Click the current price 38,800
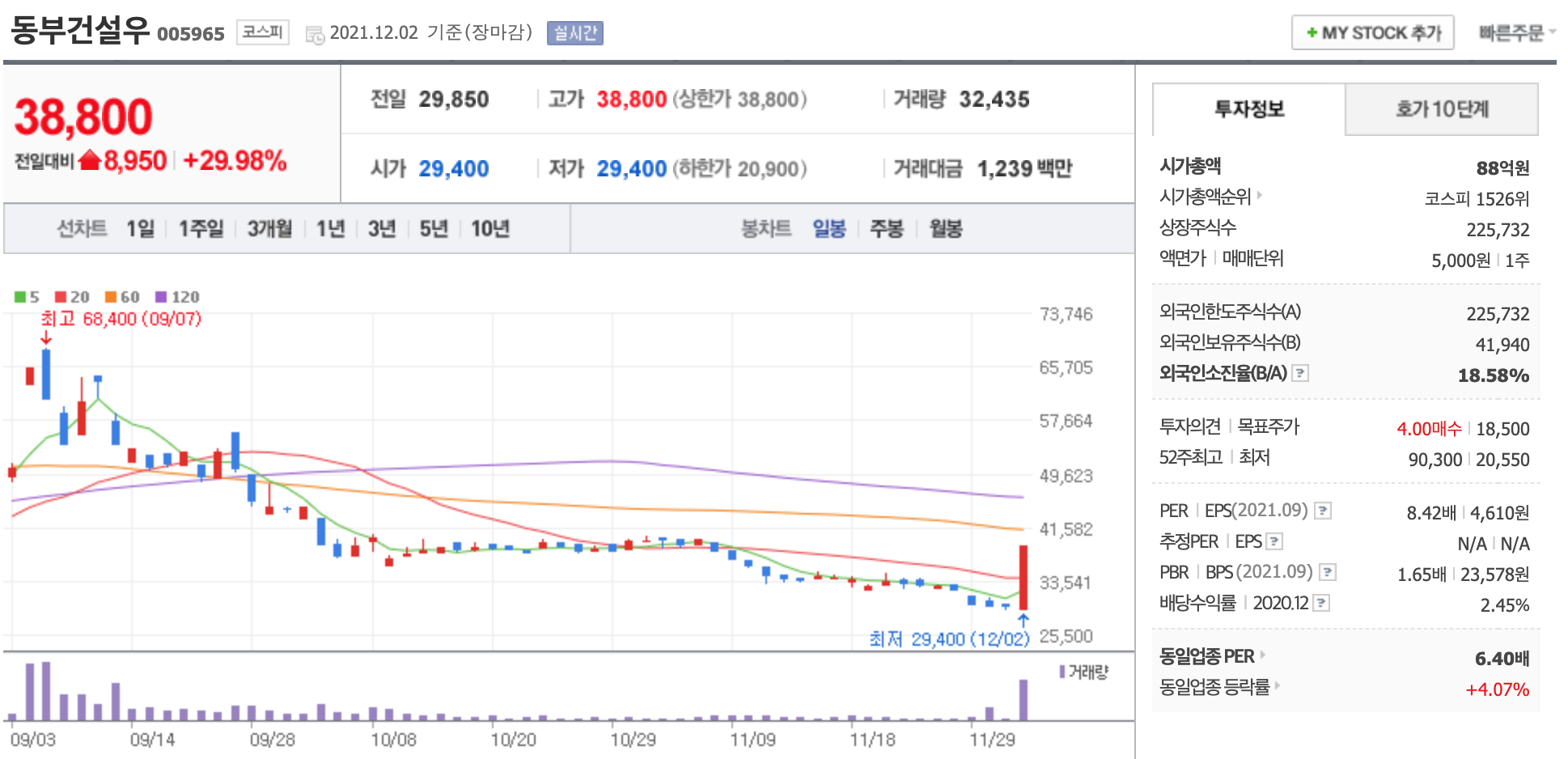 [83, 117]
